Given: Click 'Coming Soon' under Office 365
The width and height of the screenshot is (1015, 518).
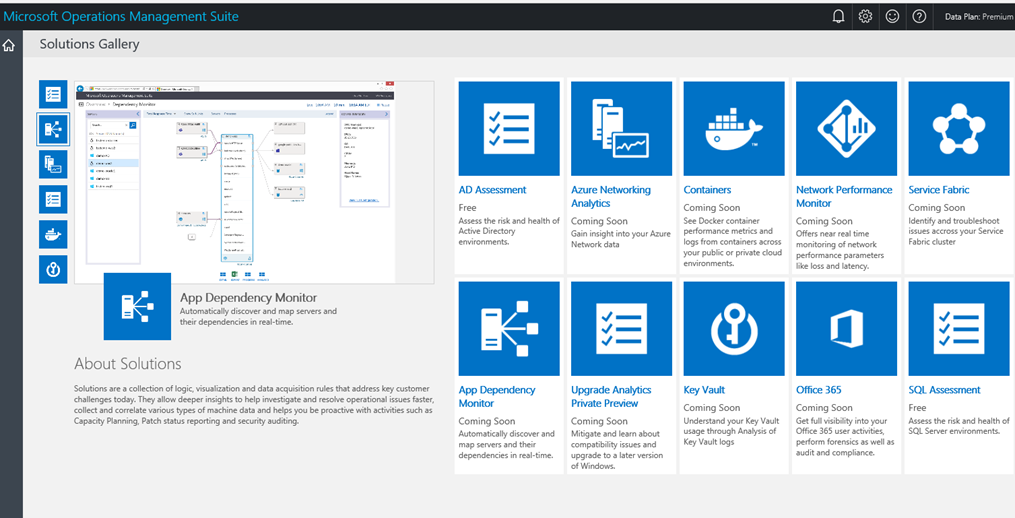Looking at the screenshot, I should [x=824, y=408].
